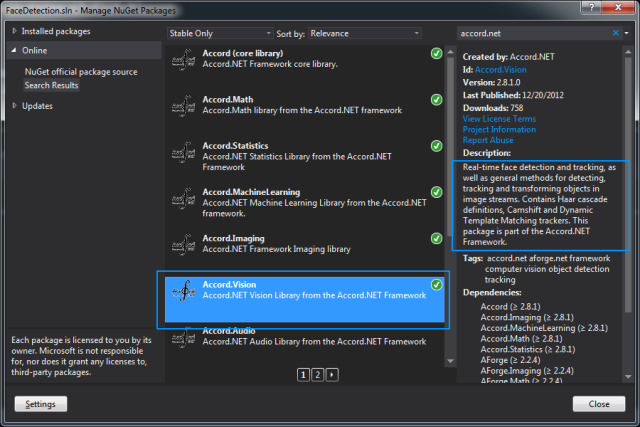Click the Accord.Math package icon
The width and height of the screenshot is (640, 427).
pyautogui.click(x=184, y=107)
